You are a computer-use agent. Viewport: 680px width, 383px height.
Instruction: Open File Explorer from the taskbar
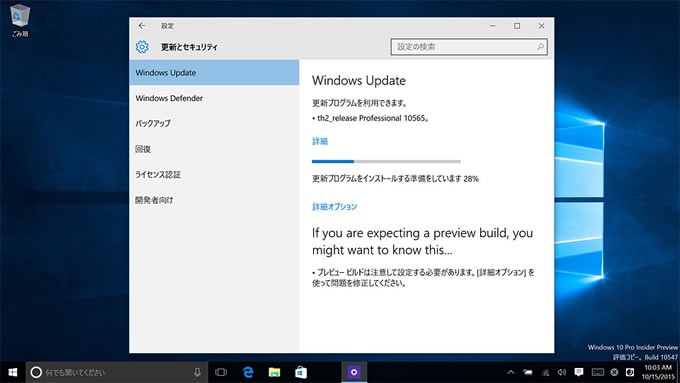[274, 372]
